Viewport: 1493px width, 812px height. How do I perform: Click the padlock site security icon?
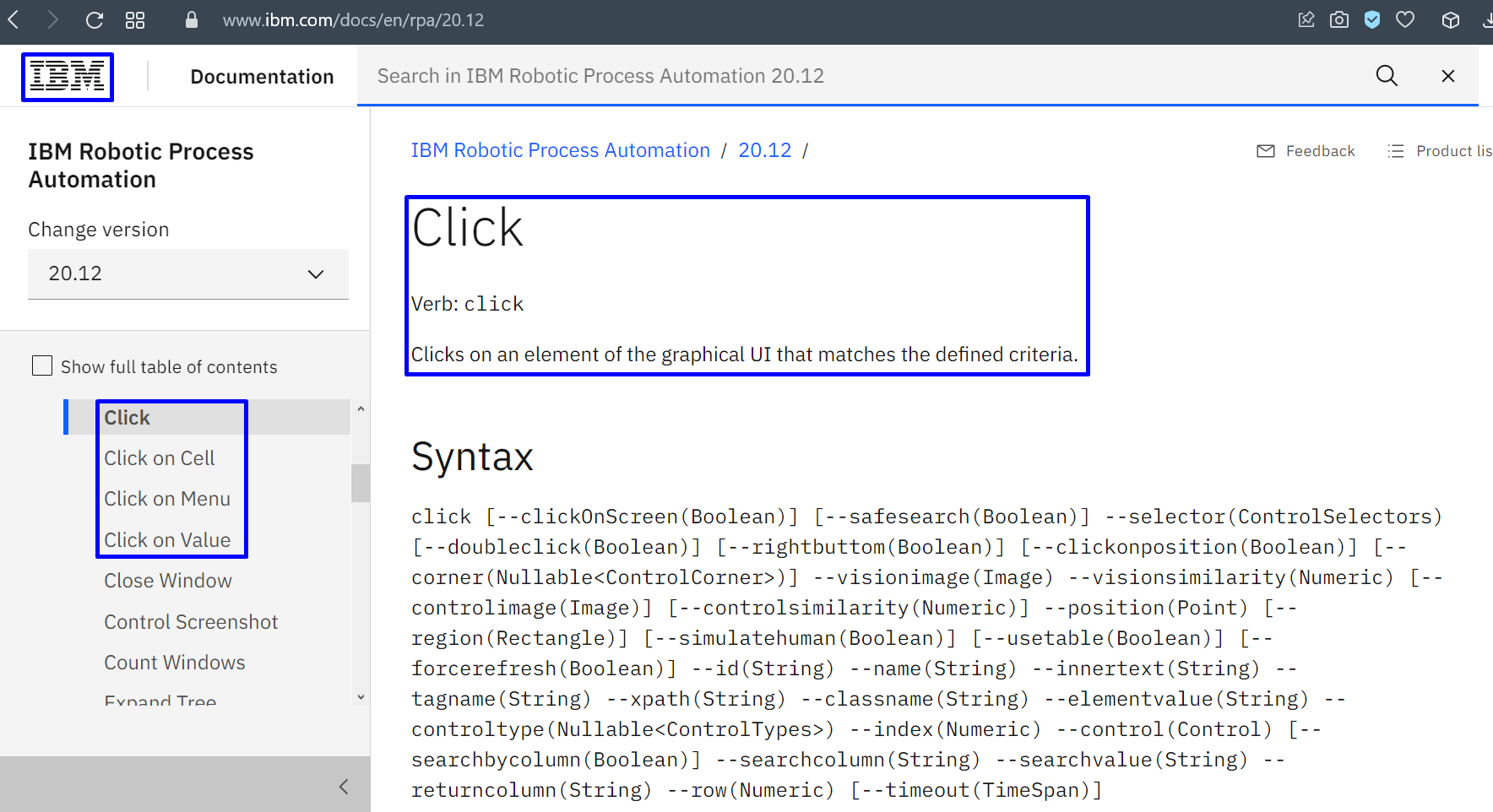click(x=192, y=19)
